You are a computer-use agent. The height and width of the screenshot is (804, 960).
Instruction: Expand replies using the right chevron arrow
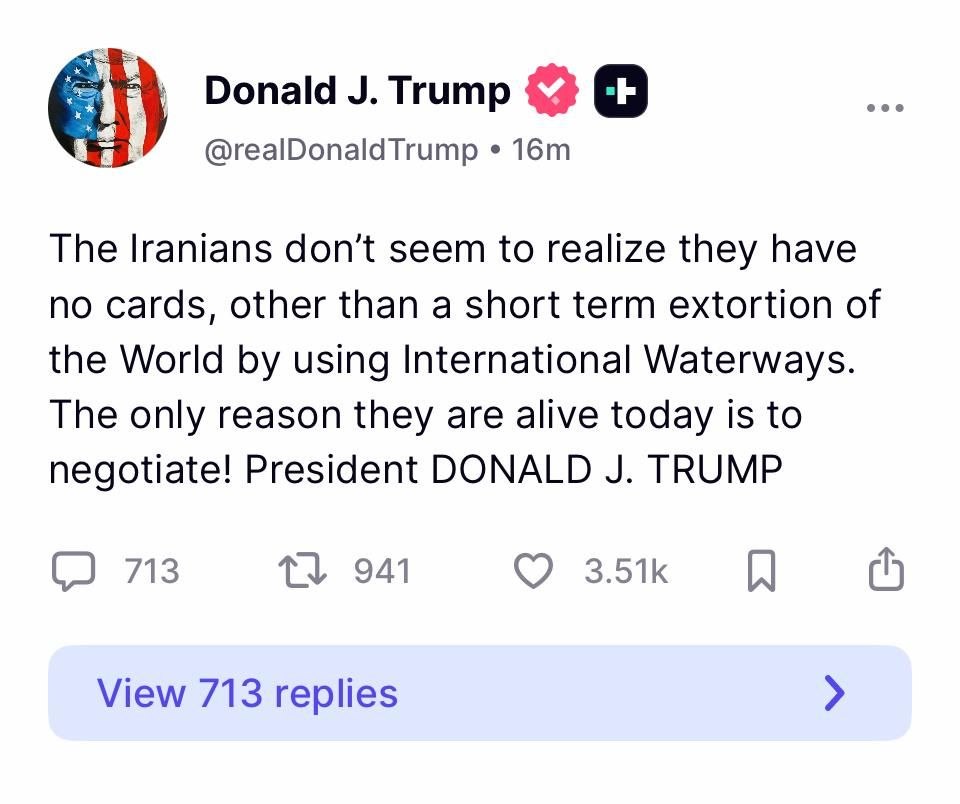coord(835,693)
